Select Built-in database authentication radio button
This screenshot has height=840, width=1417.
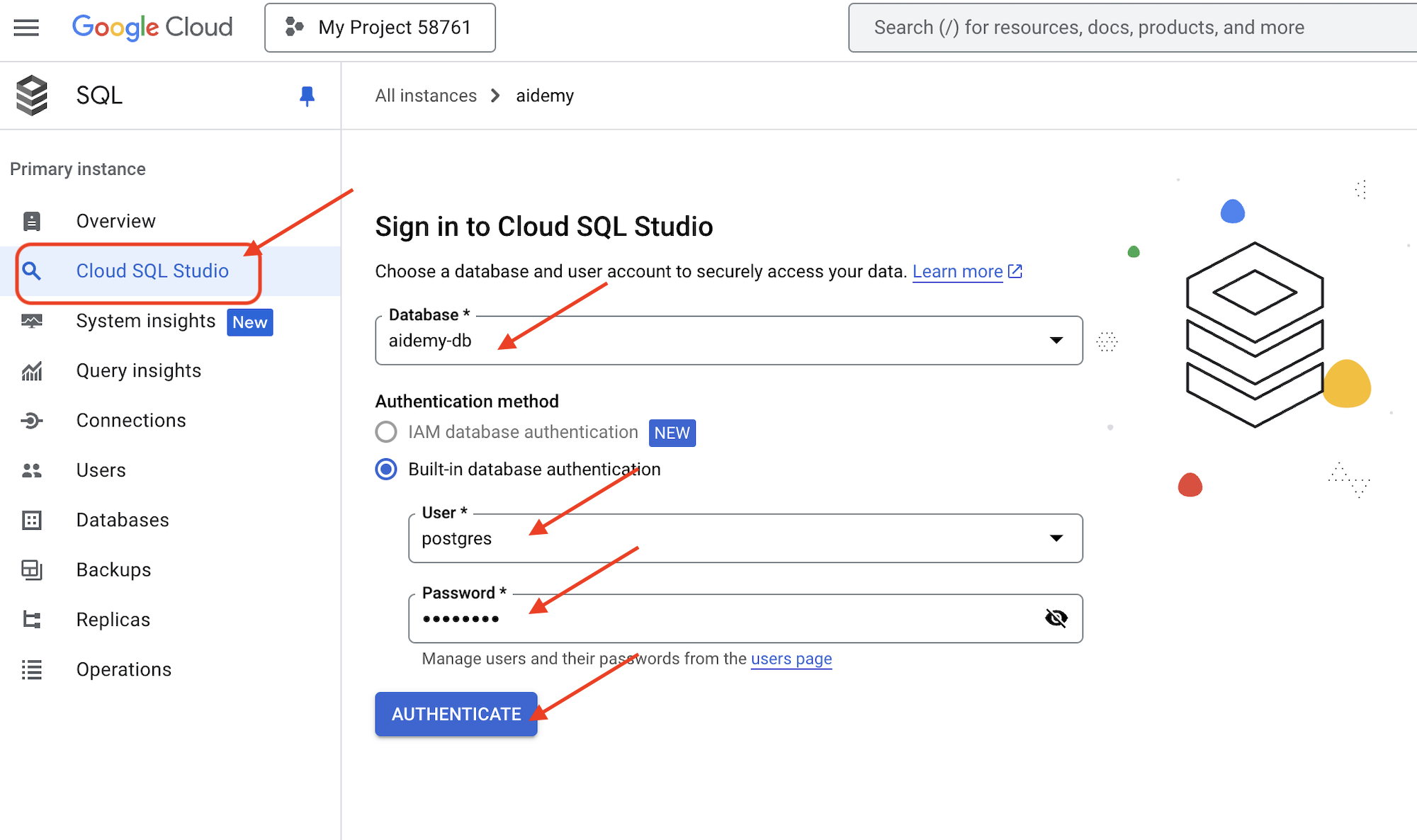[385, 468]
